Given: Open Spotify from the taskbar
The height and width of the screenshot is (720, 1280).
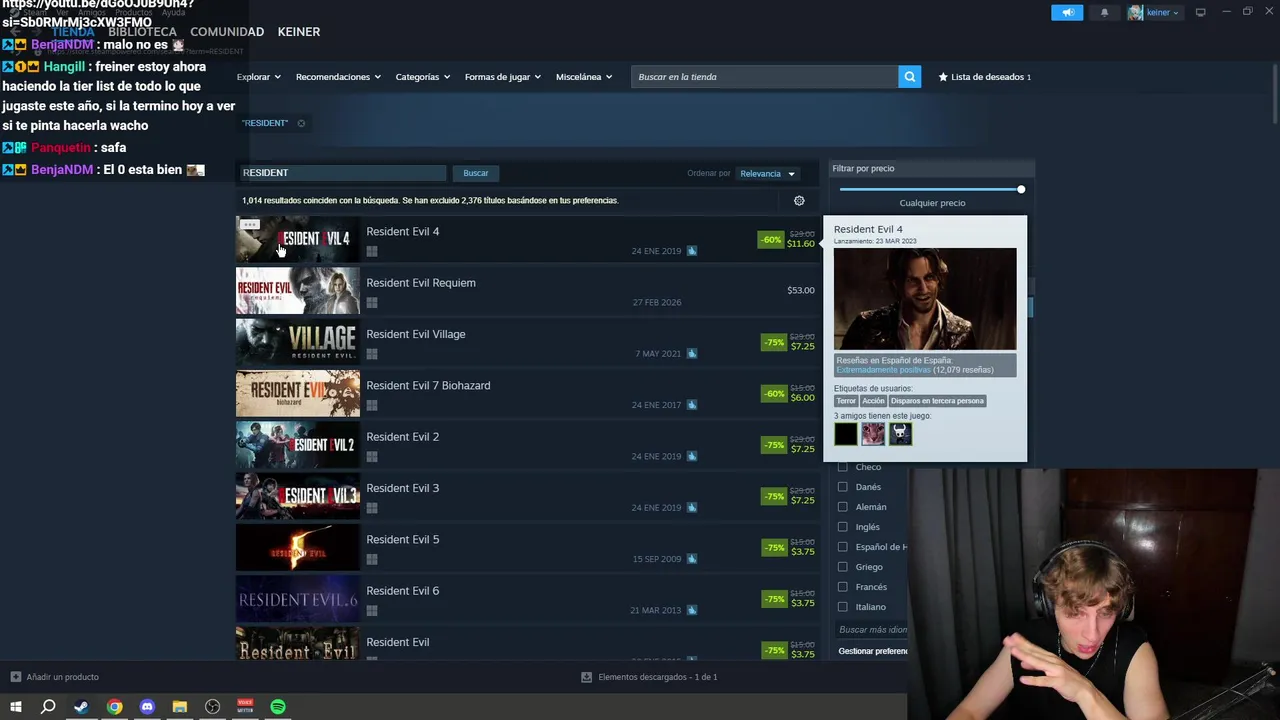Looking at the screenshot, I should pyautogui.click(x=278, y=707).
